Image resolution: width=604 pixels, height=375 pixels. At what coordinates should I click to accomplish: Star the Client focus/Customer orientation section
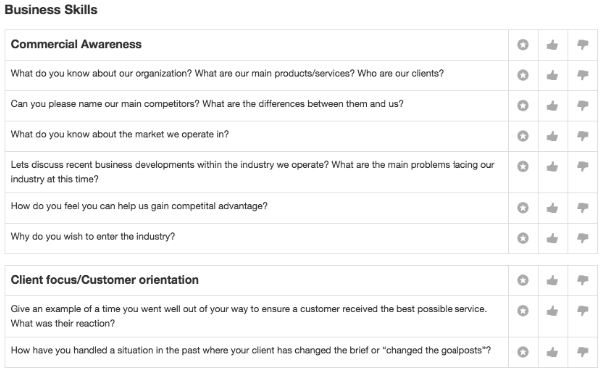click(523, 280)
